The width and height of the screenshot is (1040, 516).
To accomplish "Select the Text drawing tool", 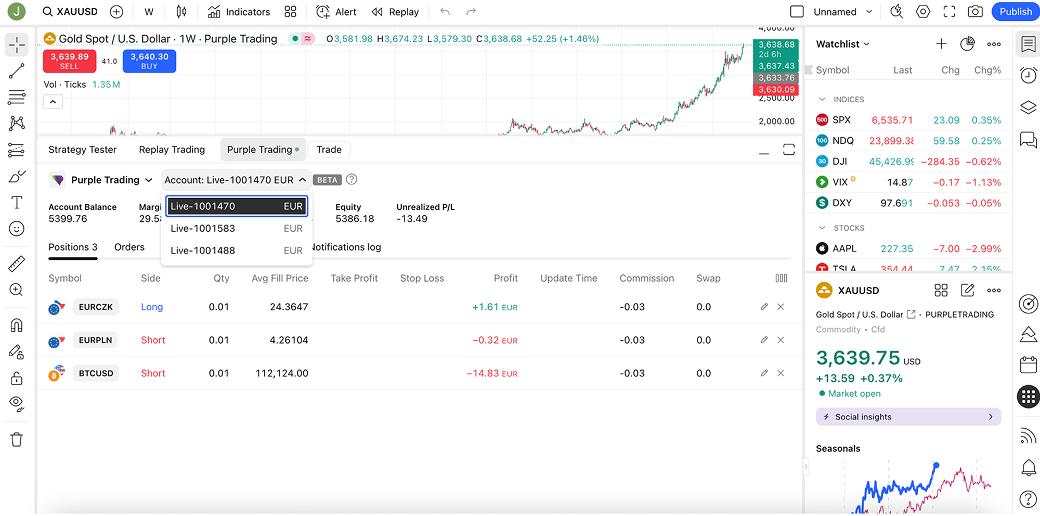I will coord(16,202).
